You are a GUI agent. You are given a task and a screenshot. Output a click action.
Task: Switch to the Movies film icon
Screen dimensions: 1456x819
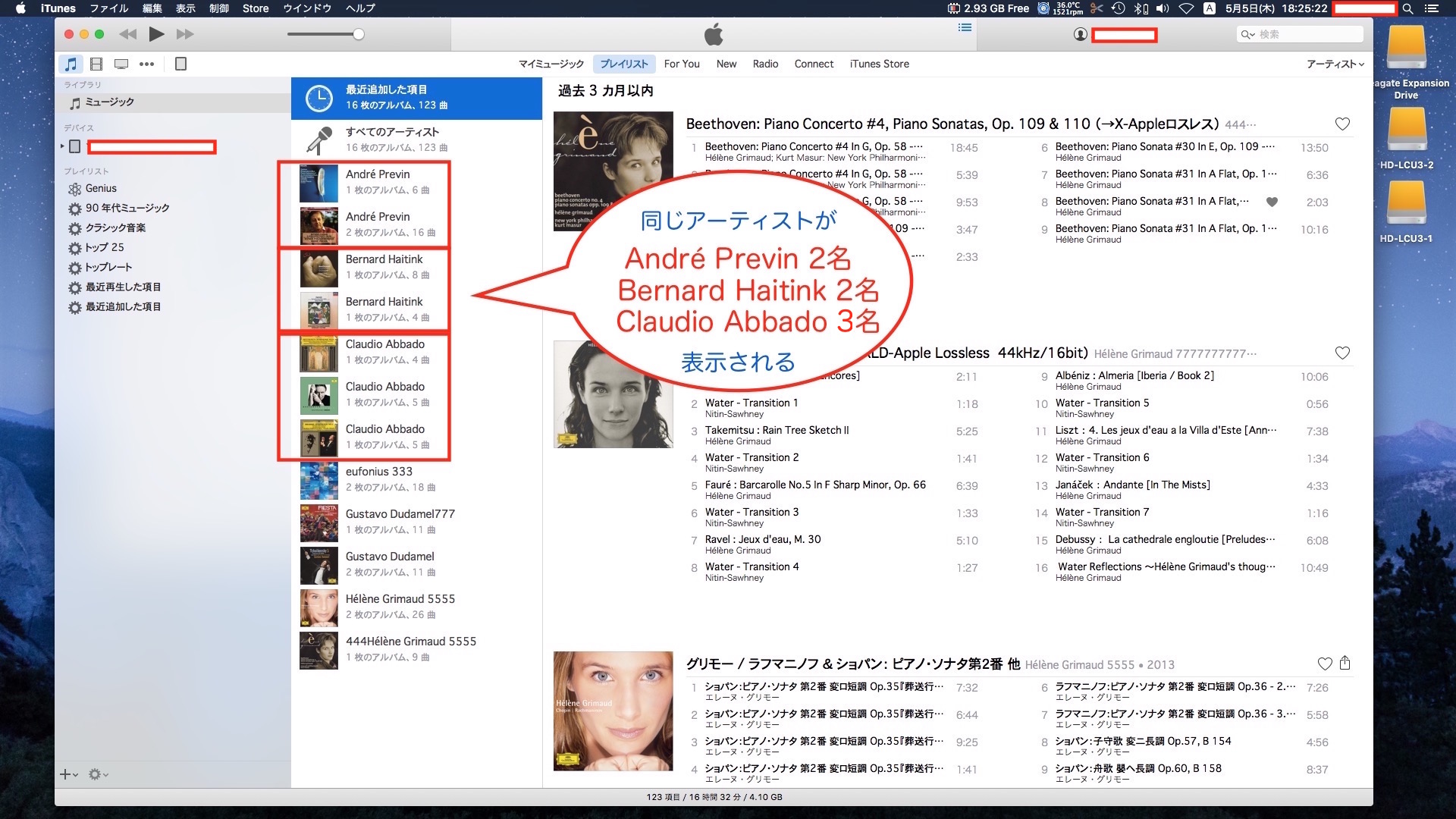[96, 64]
